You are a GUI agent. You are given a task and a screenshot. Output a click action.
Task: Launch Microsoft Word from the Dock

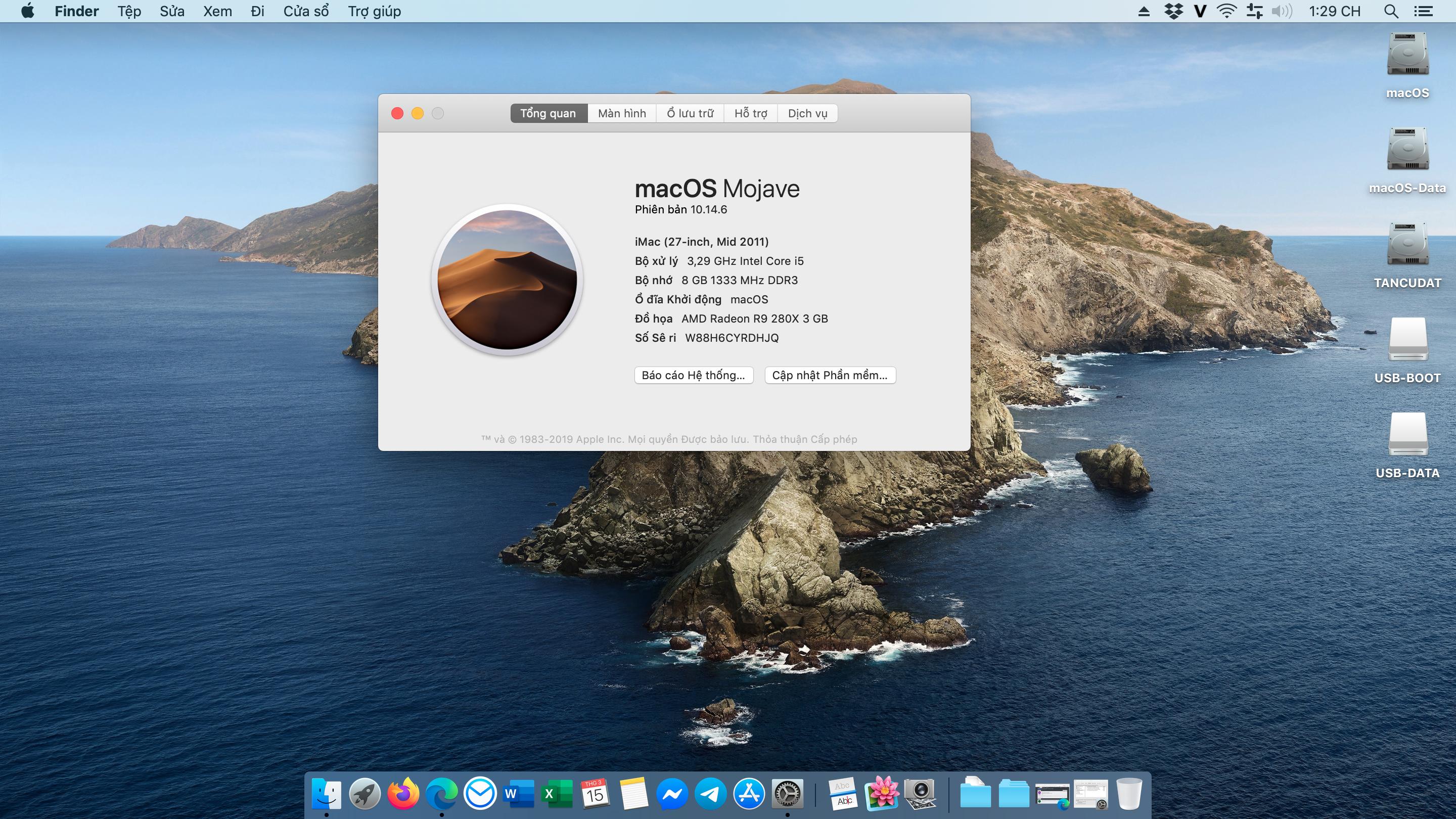tap(518, 794)
